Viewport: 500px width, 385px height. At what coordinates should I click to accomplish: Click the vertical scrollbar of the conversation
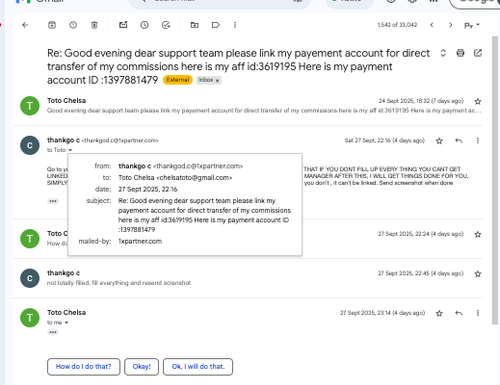[x=495, y=180]
